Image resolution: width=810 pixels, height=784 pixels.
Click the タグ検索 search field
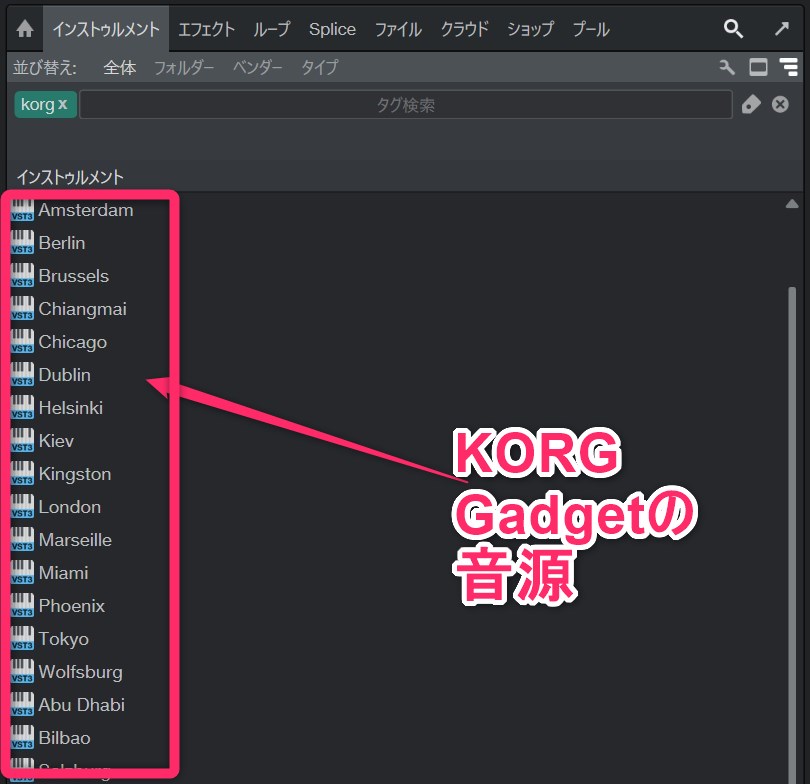click(405, 105)
